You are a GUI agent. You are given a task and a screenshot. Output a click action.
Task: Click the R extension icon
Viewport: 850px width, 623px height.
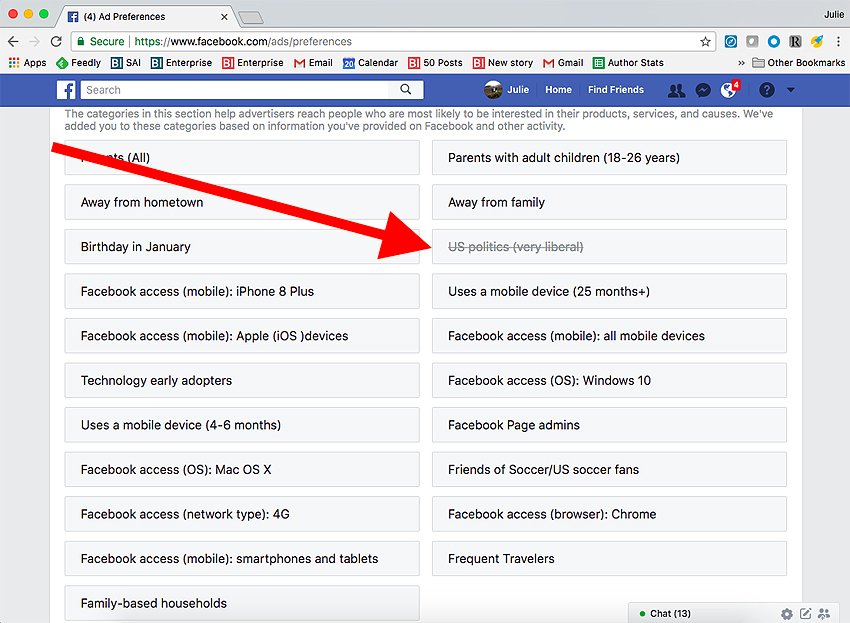click(795, 42)
